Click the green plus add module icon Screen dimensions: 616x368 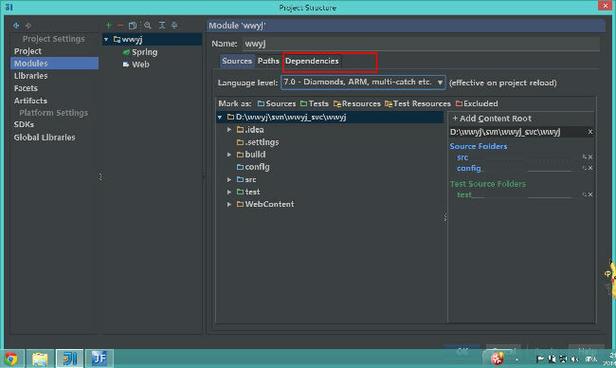(108, 25)
